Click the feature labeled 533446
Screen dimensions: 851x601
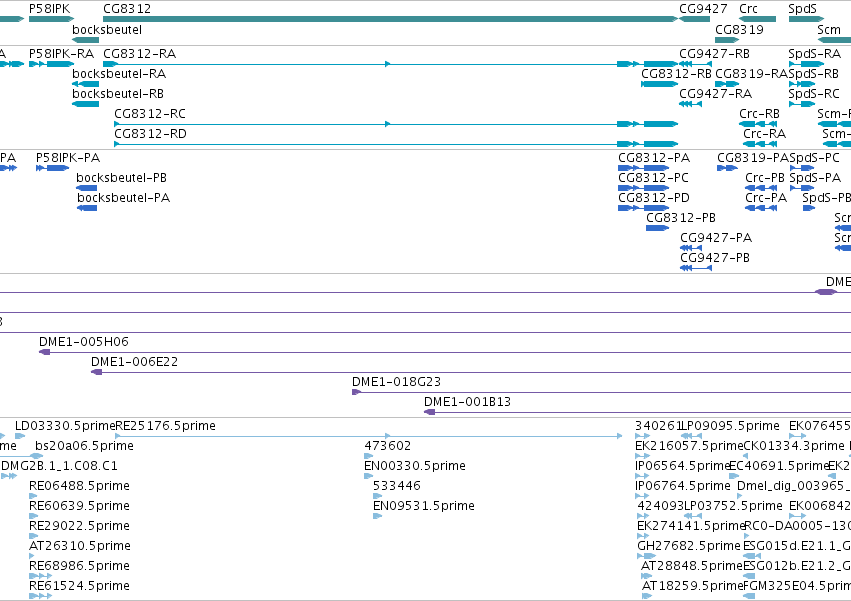click(397, 486)
